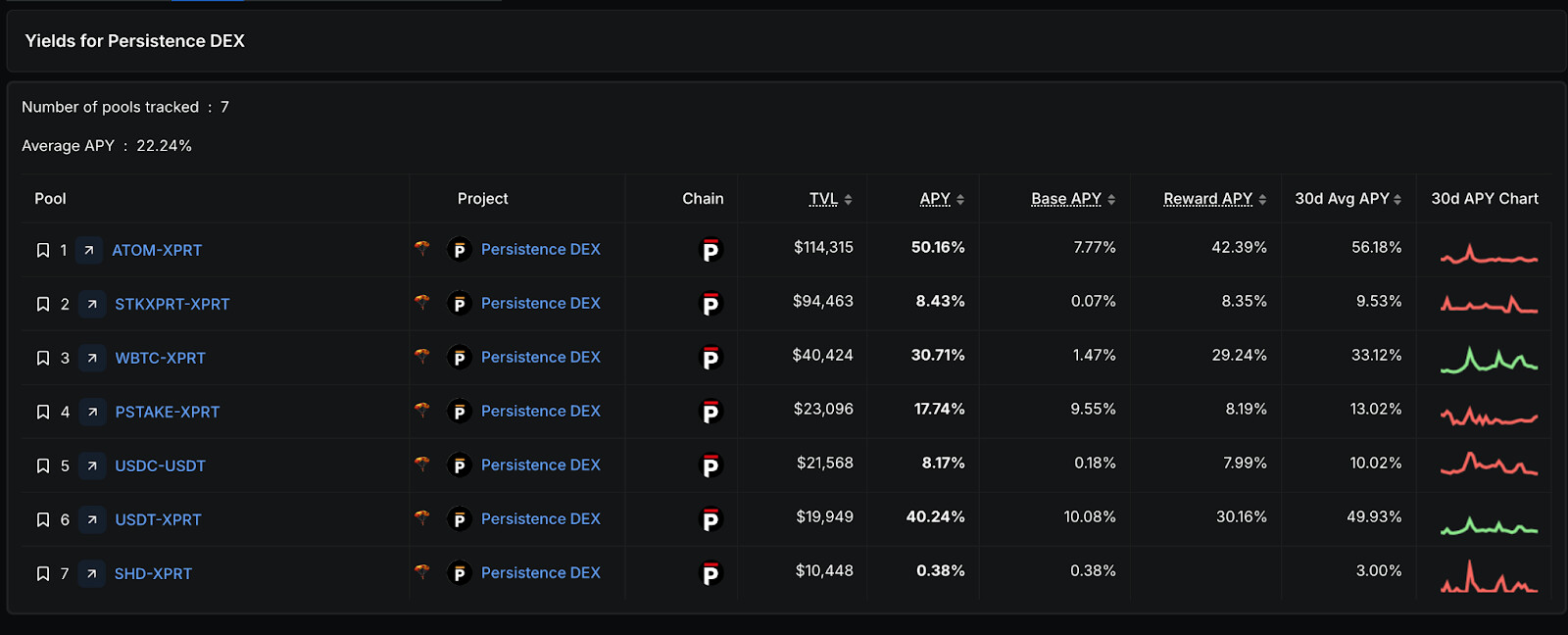Click the airdrop parachute icon in SHD-XPRT row

[422, 571]
